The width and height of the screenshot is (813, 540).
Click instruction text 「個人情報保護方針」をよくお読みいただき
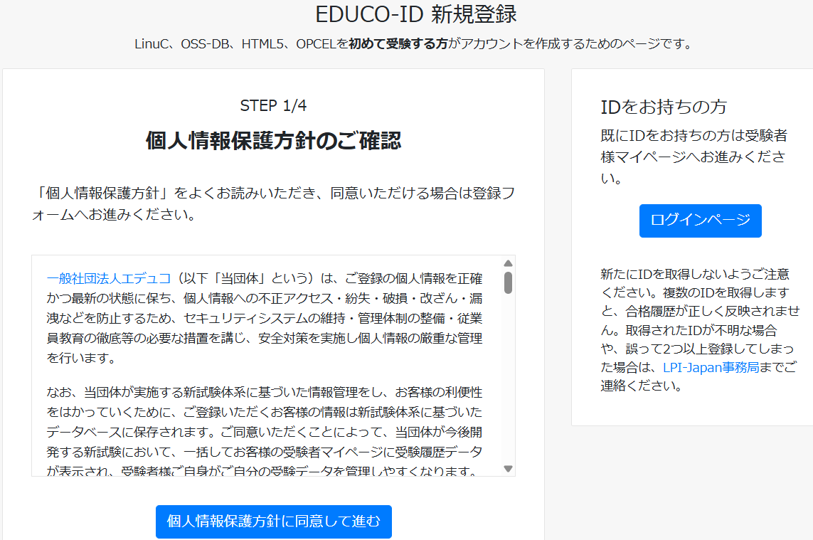pos(273,204)
